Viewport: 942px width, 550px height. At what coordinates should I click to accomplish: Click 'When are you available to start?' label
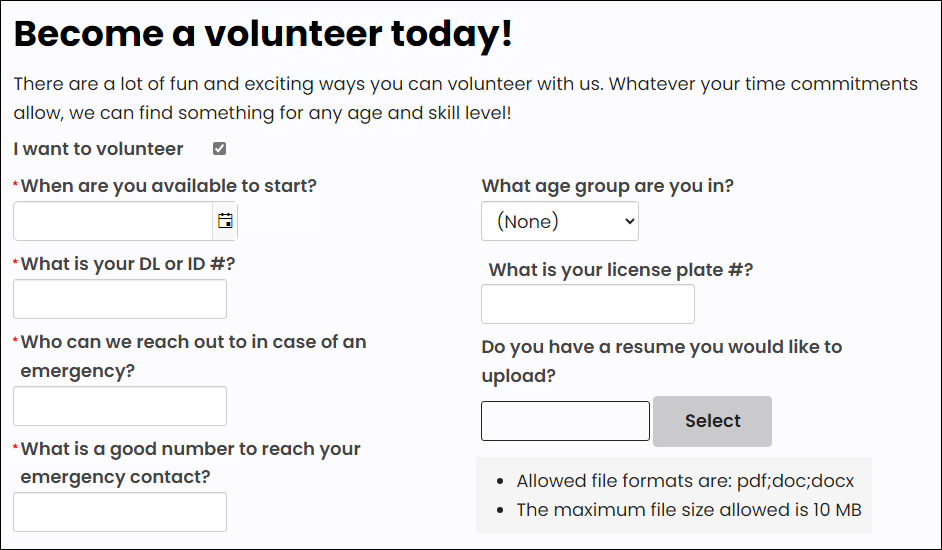tap(168, 185)
